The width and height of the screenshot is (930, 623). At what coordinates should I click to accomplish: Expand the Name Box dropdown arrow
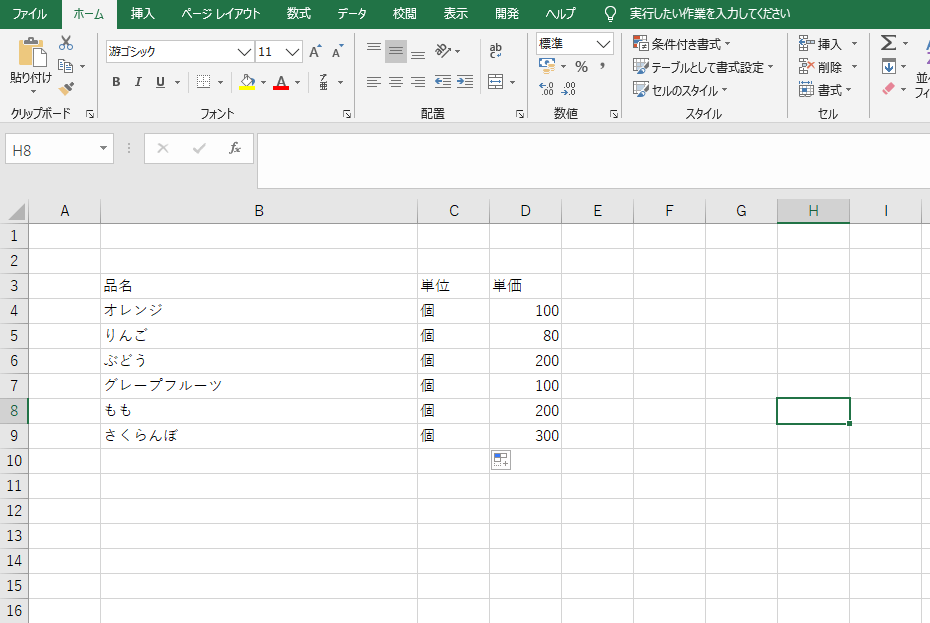pos(103,148)
